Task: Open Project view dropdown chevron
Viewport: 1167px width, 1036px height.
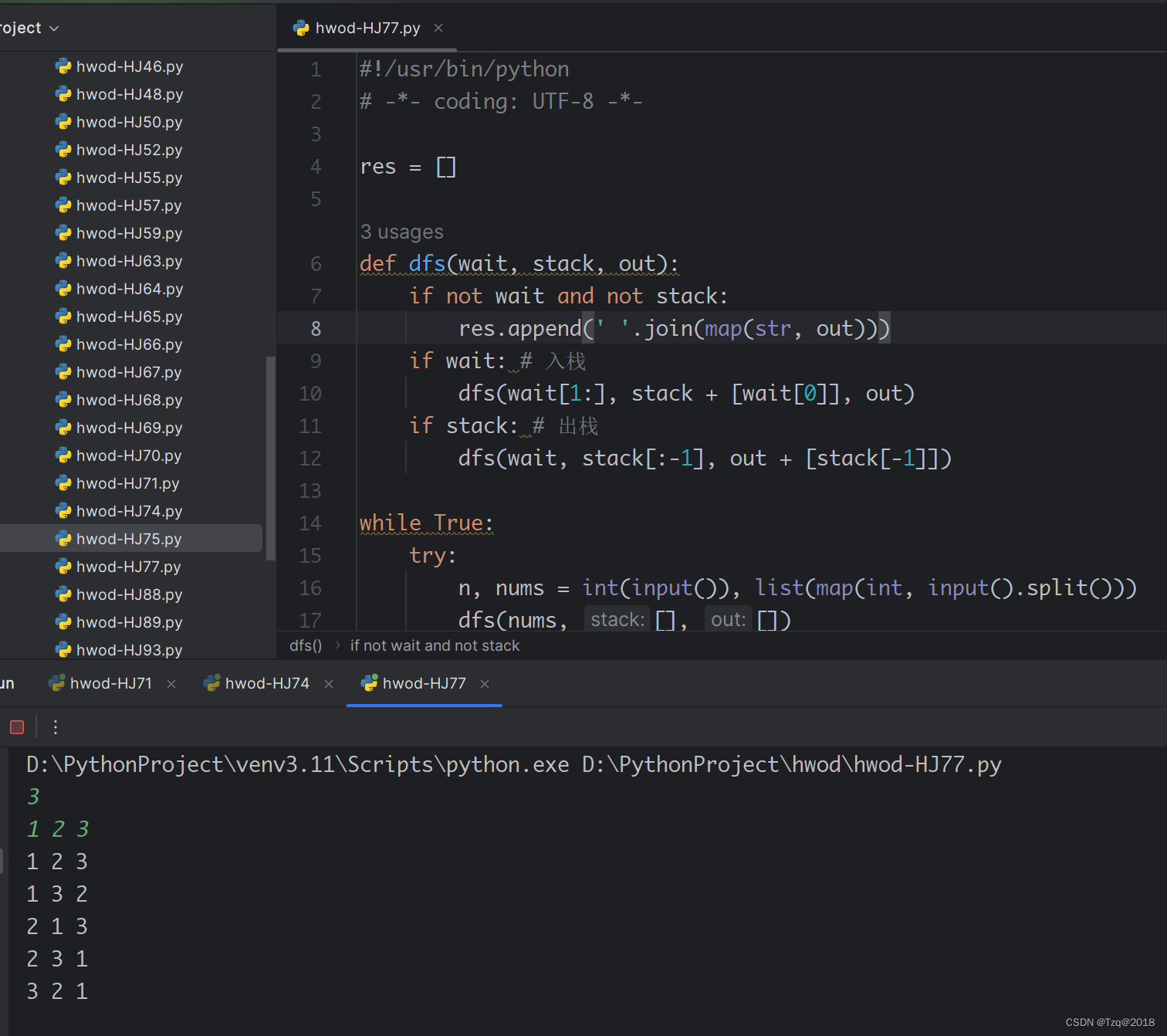Action: pyautogui.click(x=54, y=29)
